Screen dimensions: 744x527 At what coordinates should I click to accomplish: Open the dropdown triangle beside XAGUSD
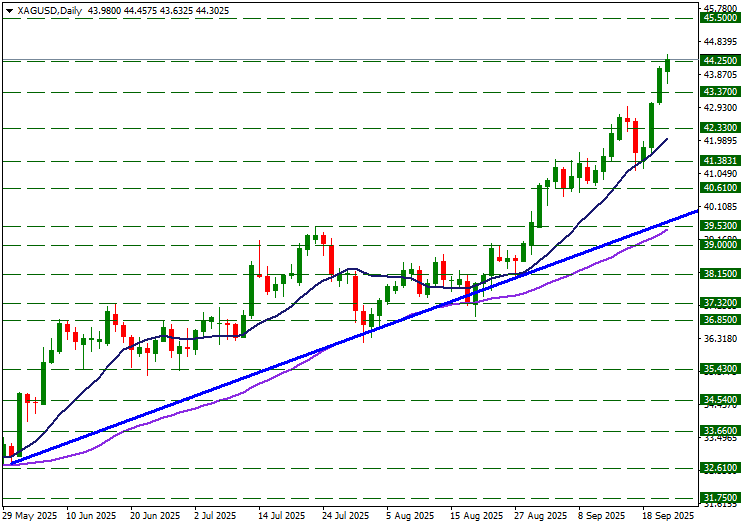point(9,10)
